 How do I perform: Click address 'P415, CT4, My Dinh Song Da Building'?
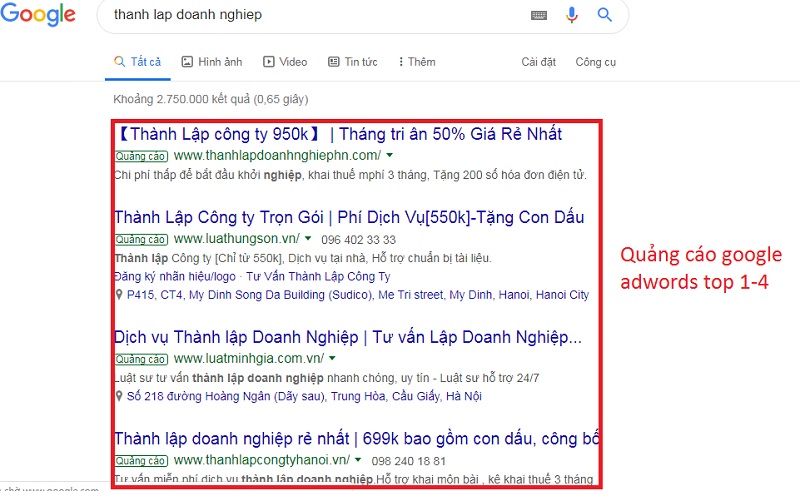point(358,294)
